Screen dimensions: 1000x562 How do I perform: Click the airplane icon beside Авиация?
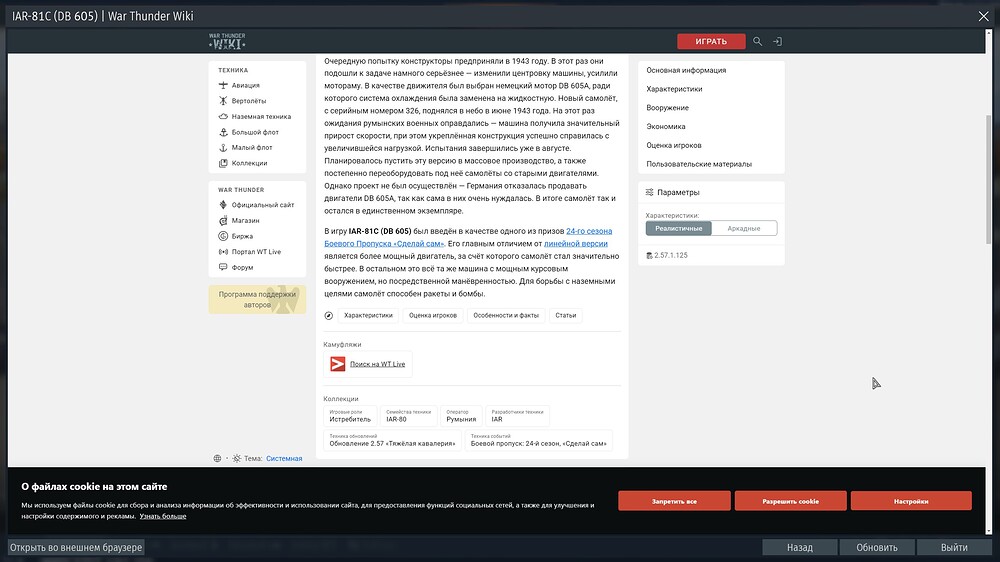click(223, 85)
